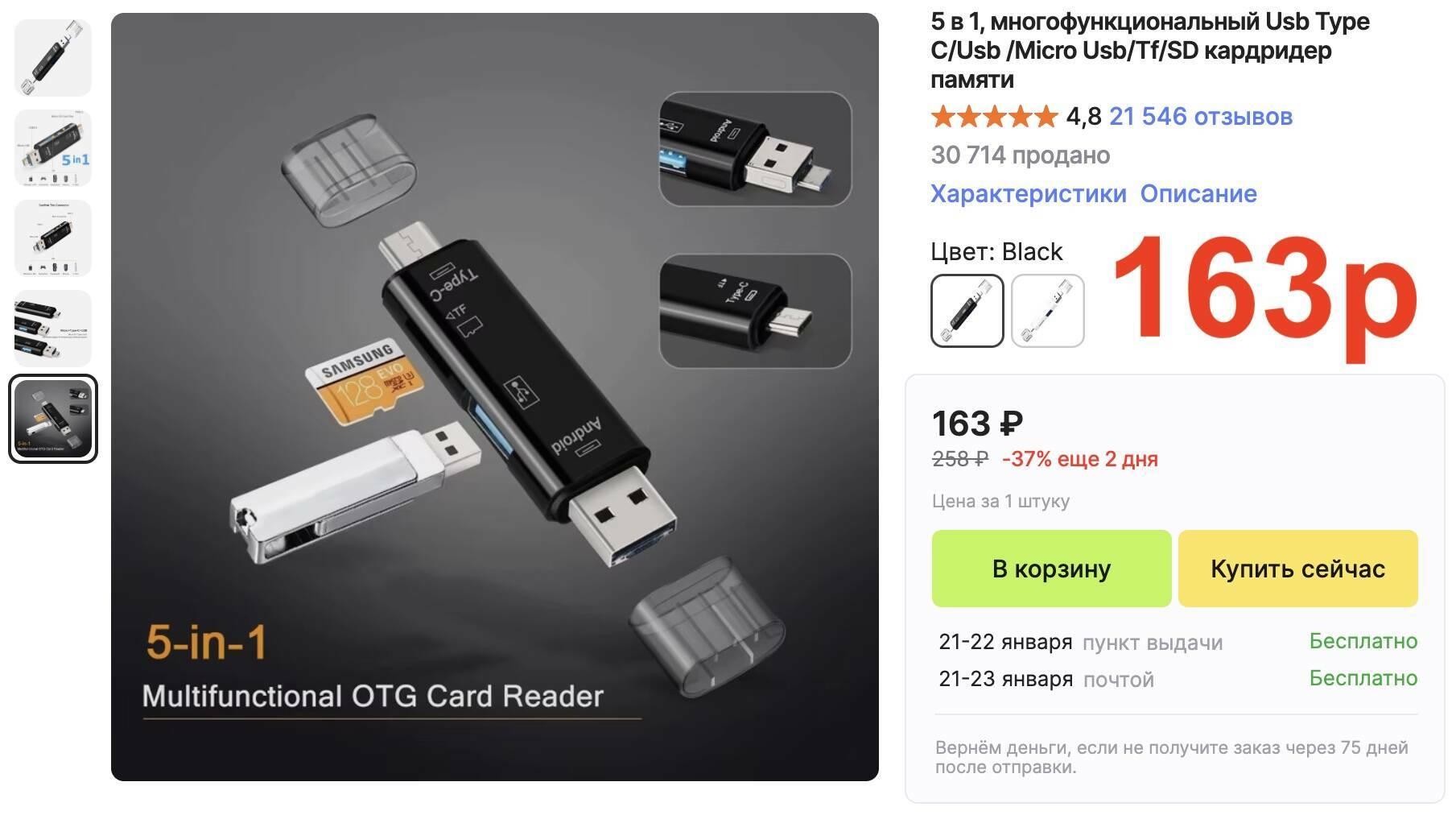
Task: Open the 21 546 отзывов reviews link
Action: [x=1201, y=116]
